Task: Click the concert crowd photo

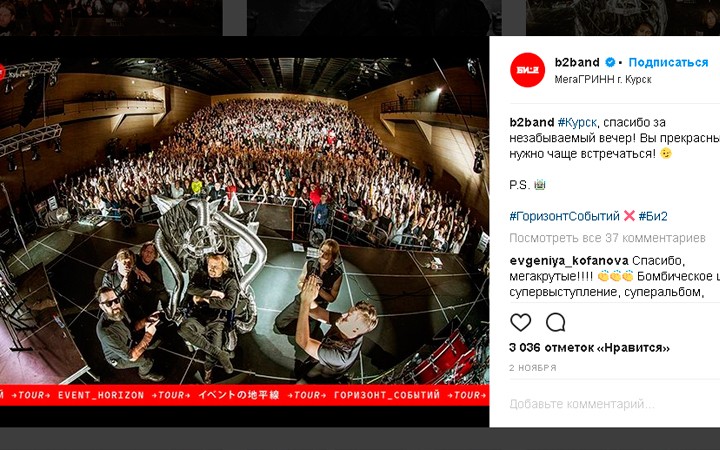Action: pyautogui.click(x=244, y=221)
